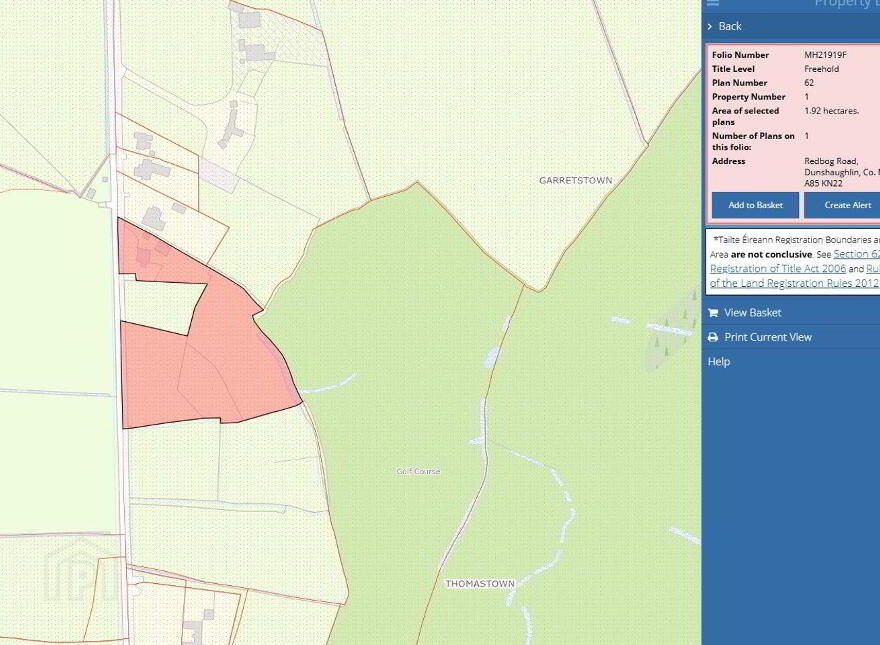The image size is (880, 645).
Task: Open Registration of Title Act 2006 link
Action: click(778, 268)
